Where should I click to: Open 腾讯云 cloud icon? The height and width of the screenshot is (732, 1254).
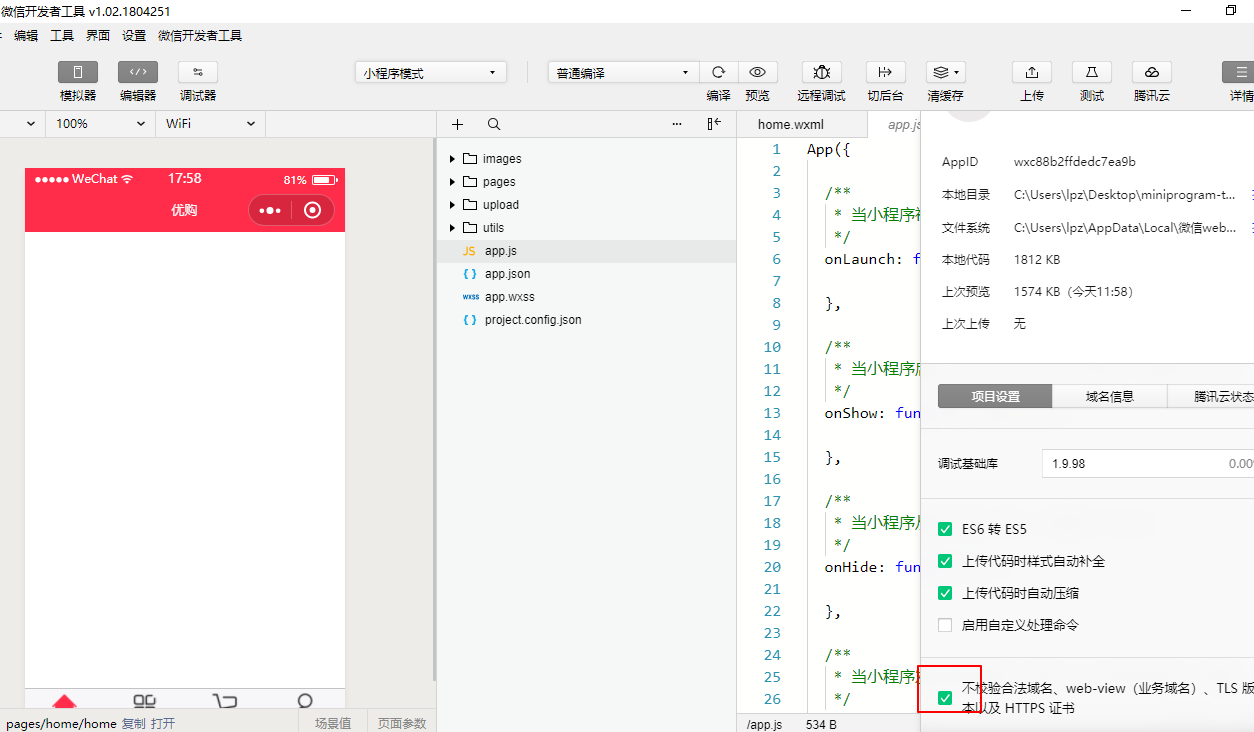(1152, 73)
